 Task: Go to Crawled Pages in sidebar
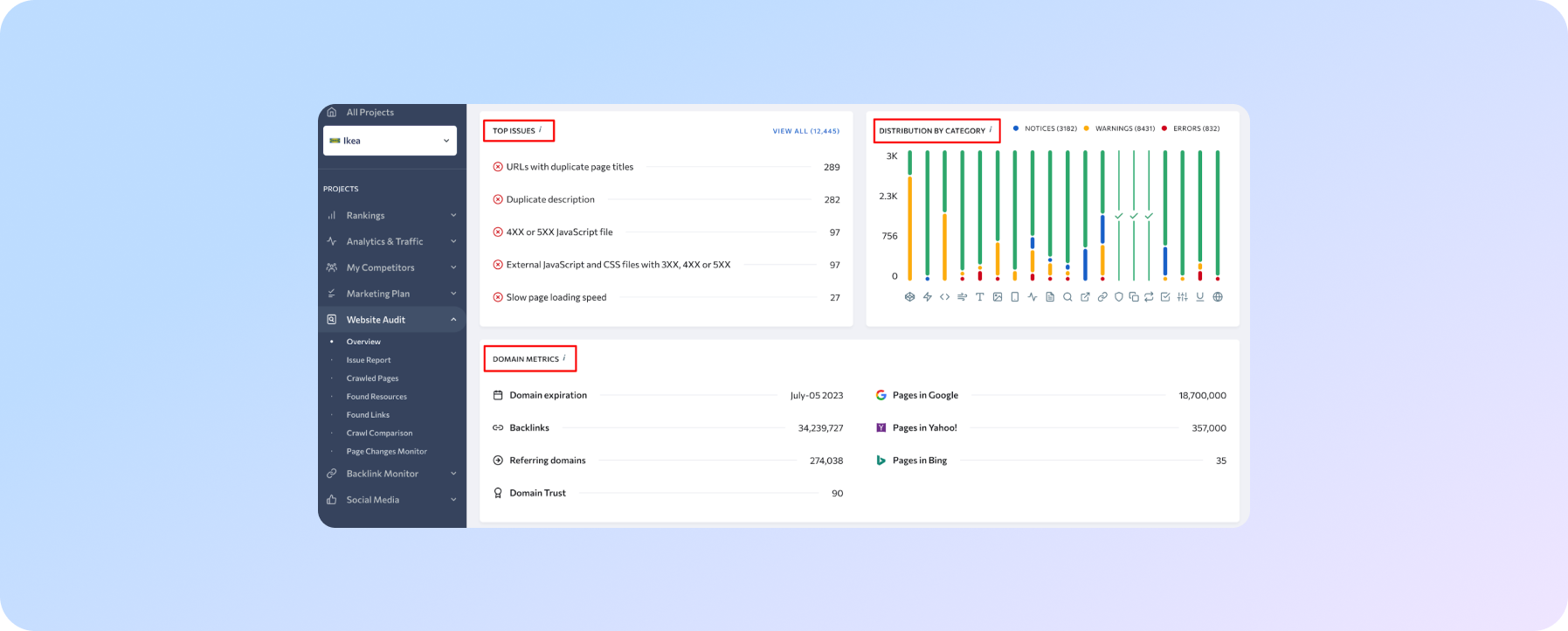(372, 378)
